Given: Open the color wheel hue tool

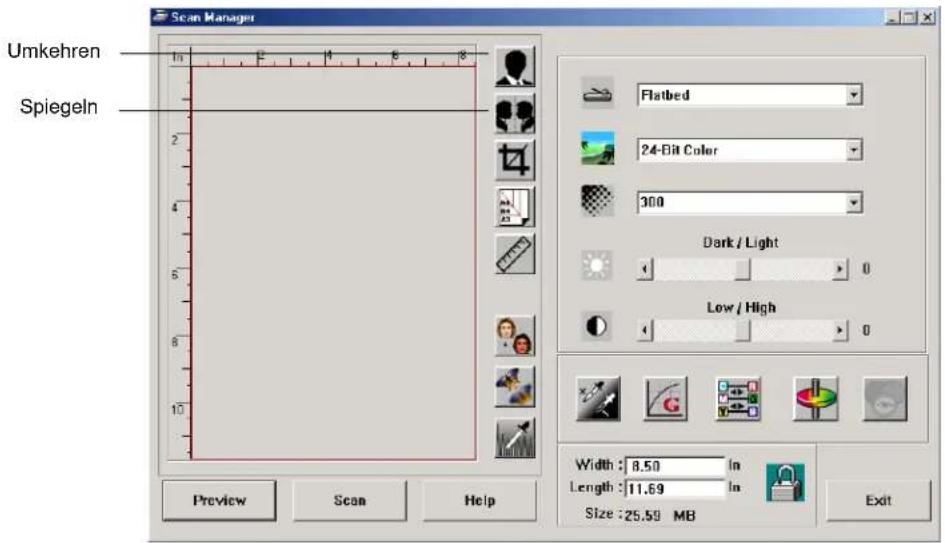Looking at the screenshot, I should 815,399.
